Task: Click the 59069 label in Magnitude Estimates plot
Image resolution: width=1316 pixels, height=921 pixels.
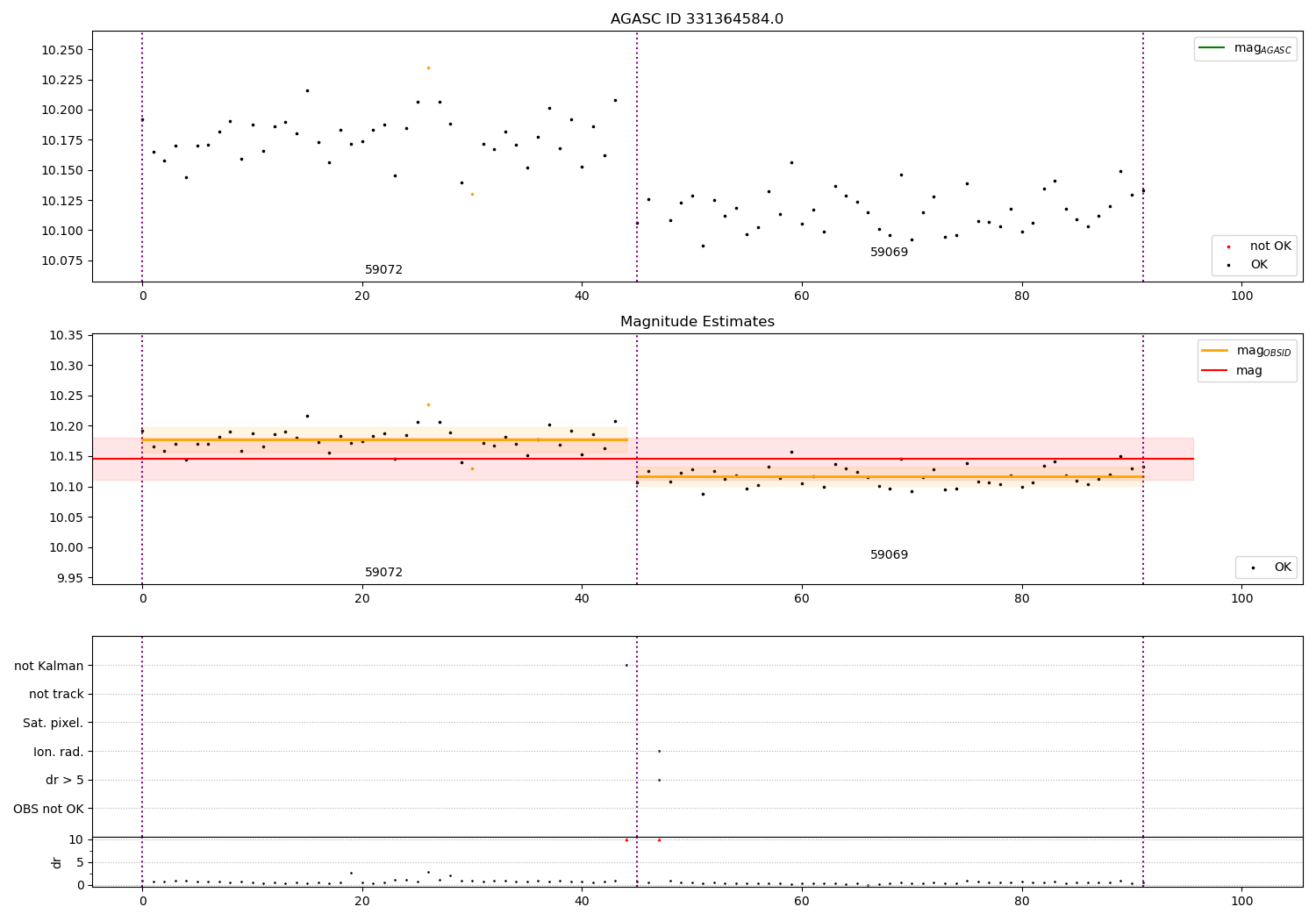Action: pos(889,555)
